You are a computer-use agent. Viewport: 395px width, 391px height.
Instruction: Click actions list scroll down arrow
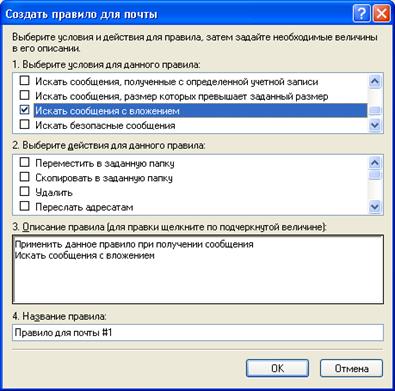pos(375,207)
